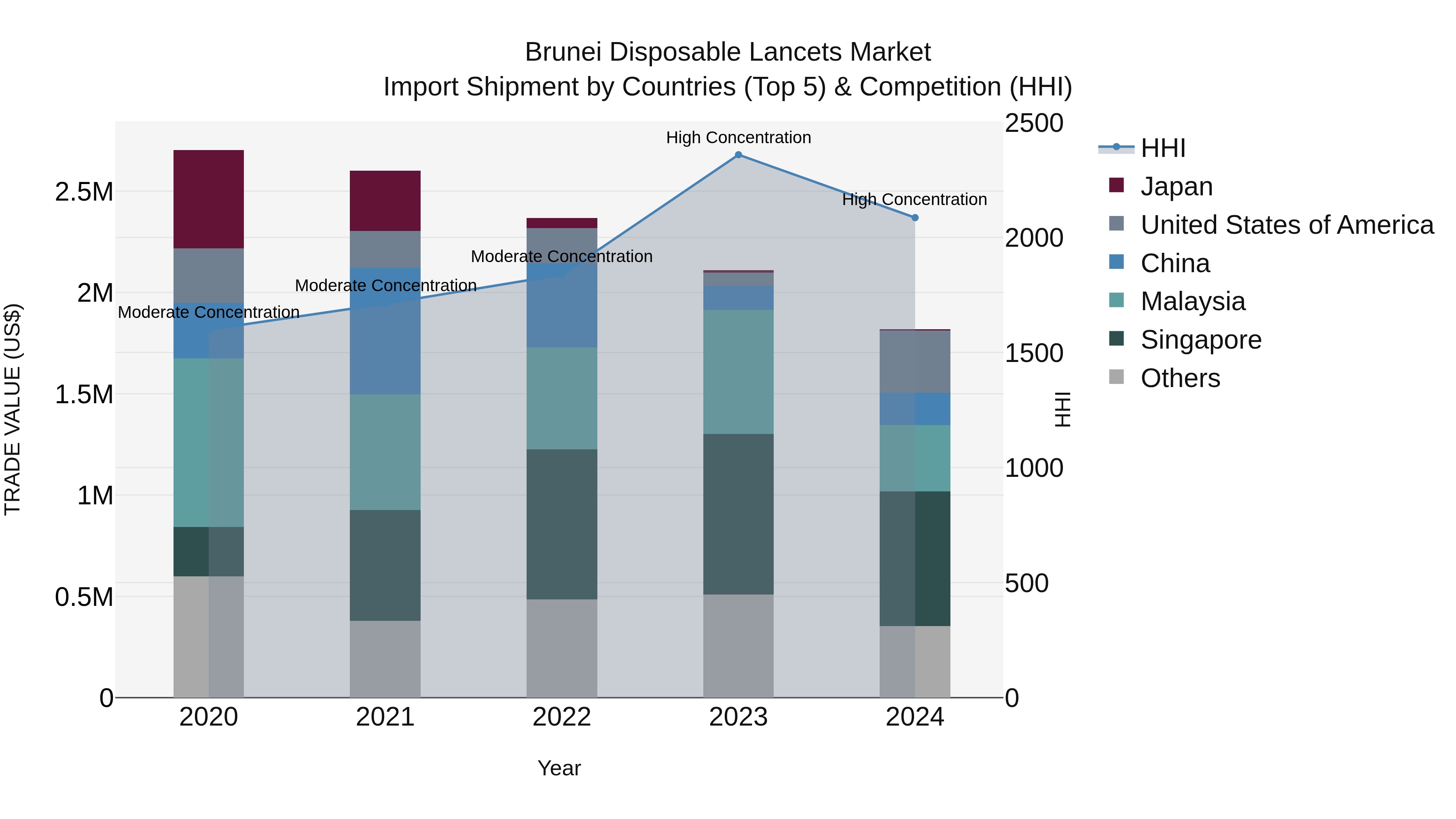The width and height of the screenshot is (1456, 819).
Task: Click the Moderate Concentration label for 2020
Action: (209, 312)
